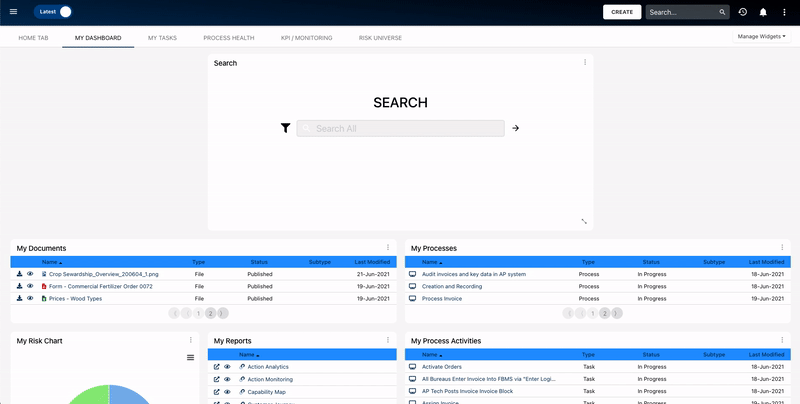This screenshot has width=800, height=404.
Task: Click monitor icon for Audit invoices process
Action: [413, 274]
